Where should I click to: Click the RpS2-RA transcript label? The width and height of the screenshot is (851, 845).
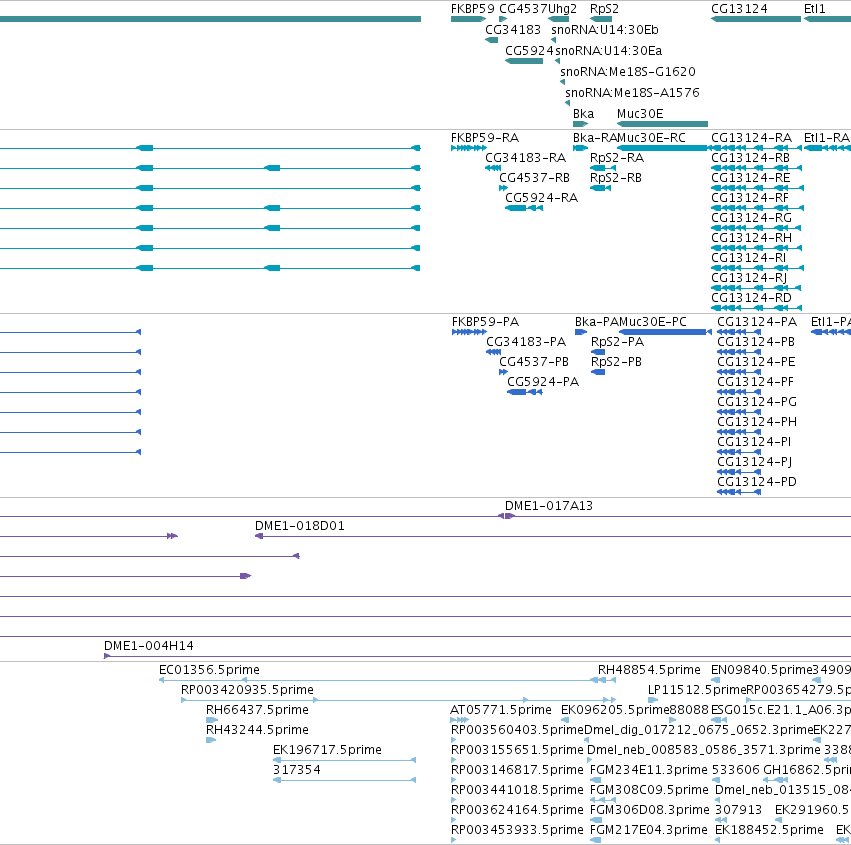(617, 157)
